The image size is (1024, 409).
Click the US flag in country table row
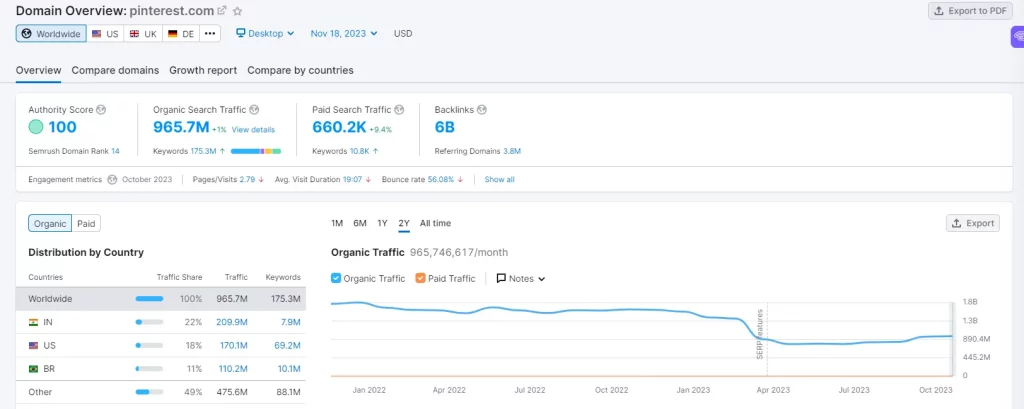pos(33,346)
